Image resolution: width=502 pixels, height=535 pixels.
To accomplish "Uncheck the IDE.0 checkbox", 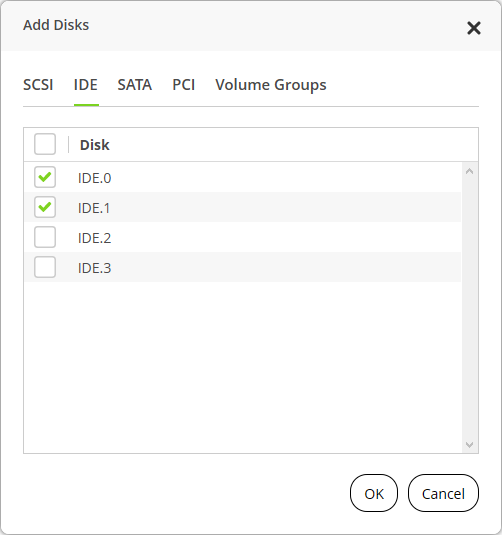I will pos(45,177).
